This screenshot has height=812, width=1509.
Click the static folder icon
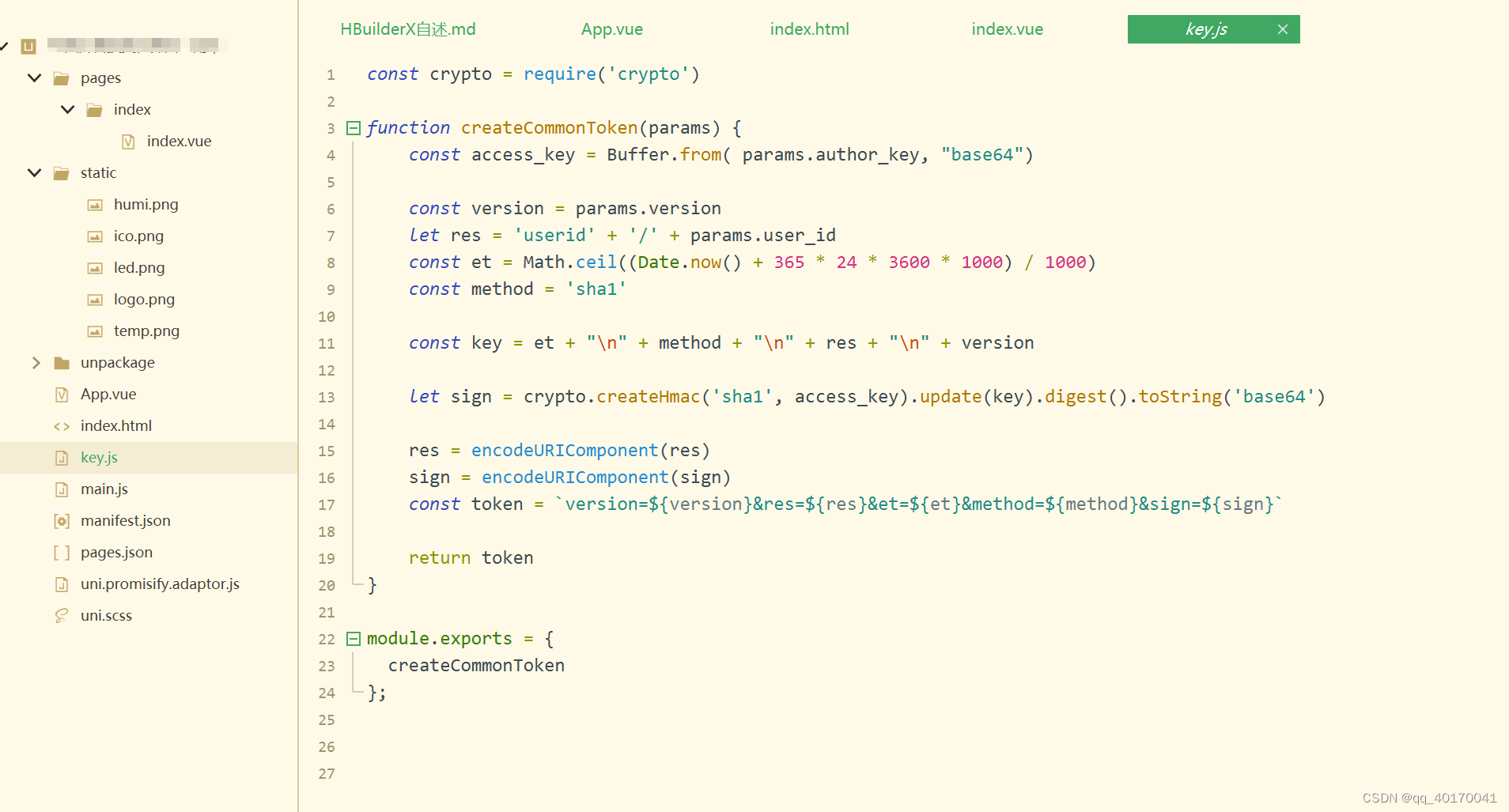(x=61, y=173)
